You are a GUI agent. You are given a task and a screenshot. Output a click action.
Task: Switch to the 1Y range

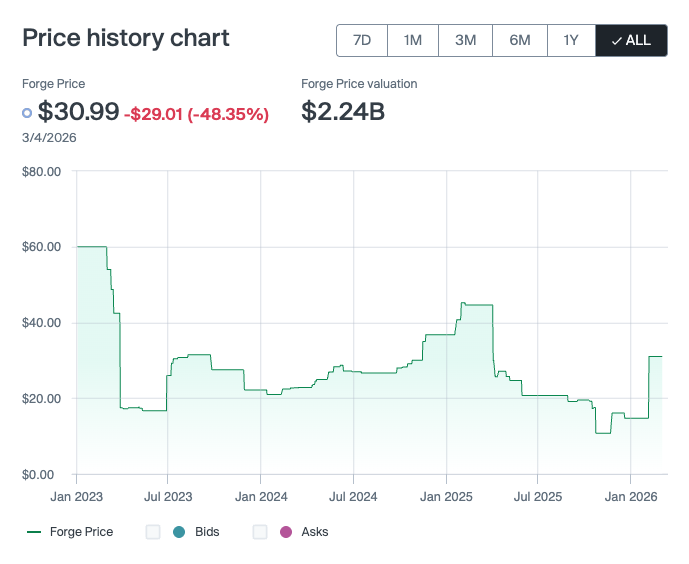coord(571,41)
